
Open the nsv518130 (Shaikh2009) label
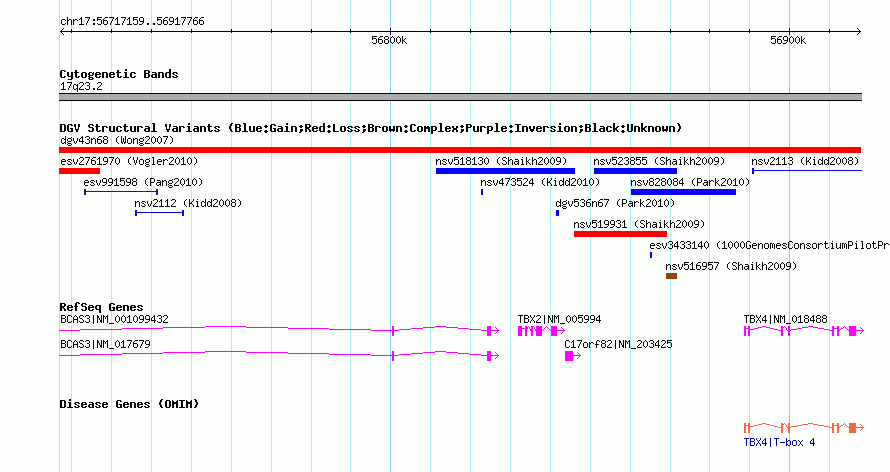[x=501, y=161]
